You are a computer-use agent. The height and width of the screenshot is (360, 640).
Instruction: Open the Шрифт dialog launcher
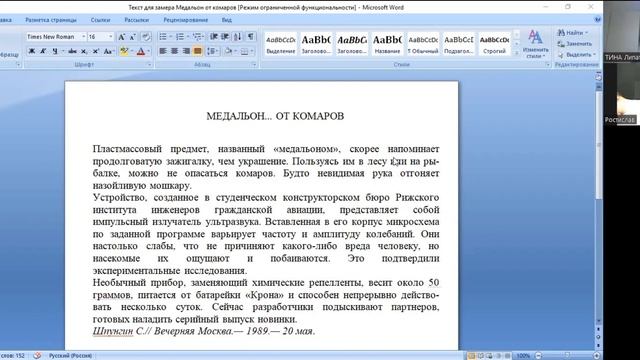tap(149, 64)
